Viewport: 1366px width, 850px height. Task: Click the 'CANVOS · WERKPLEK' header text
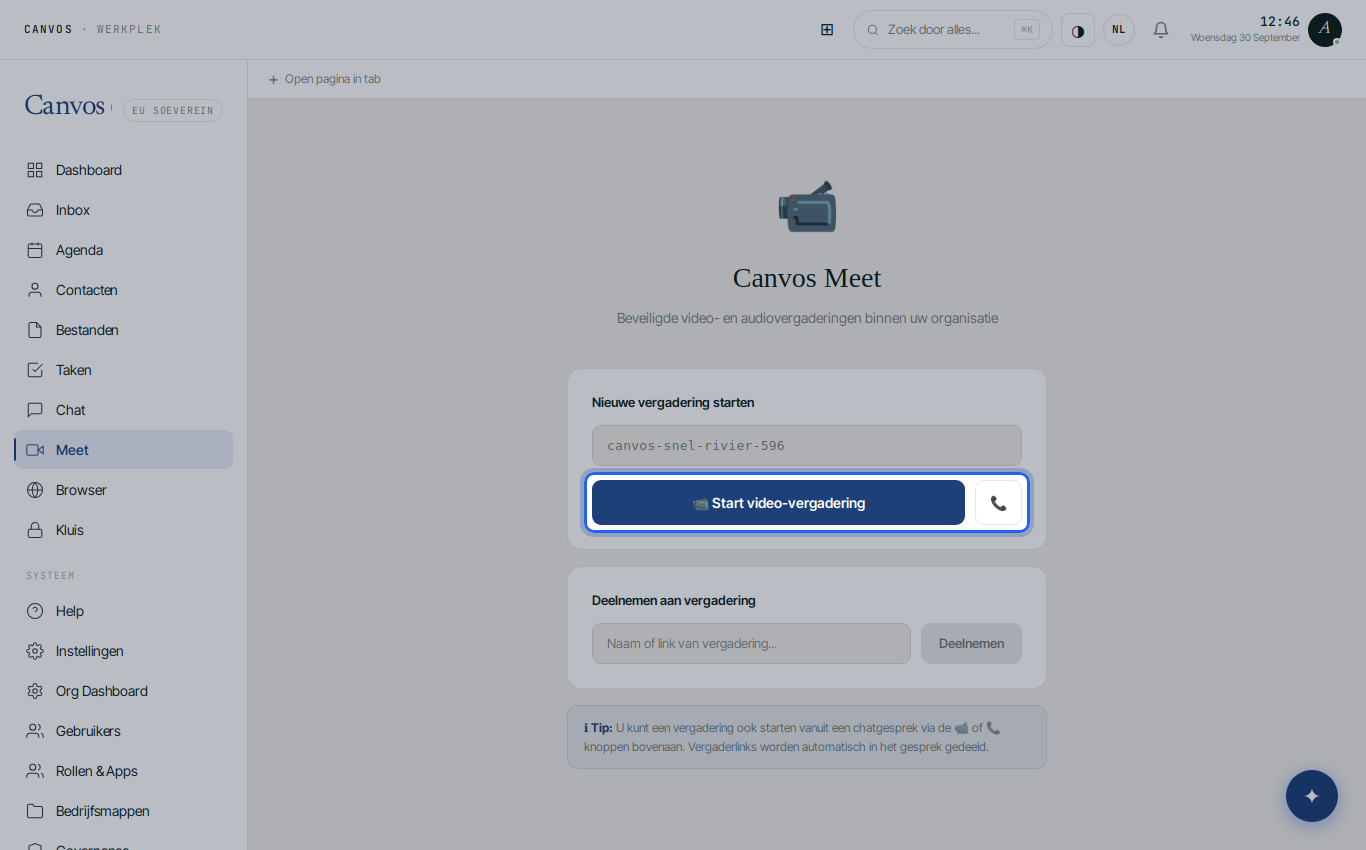93,29
